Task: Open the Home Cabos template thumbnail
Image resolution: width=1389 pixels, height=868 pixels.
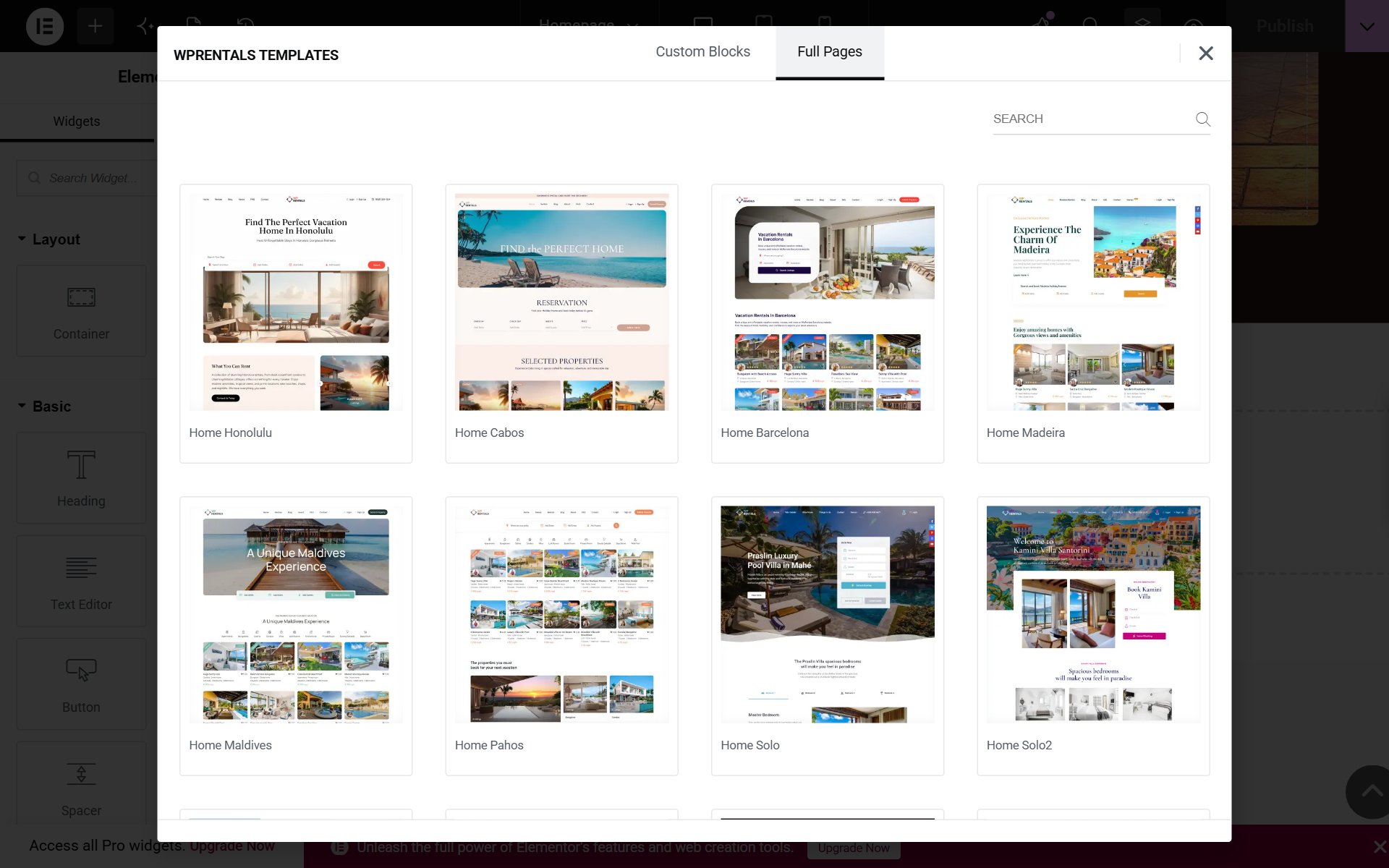Action: point(561,302)
